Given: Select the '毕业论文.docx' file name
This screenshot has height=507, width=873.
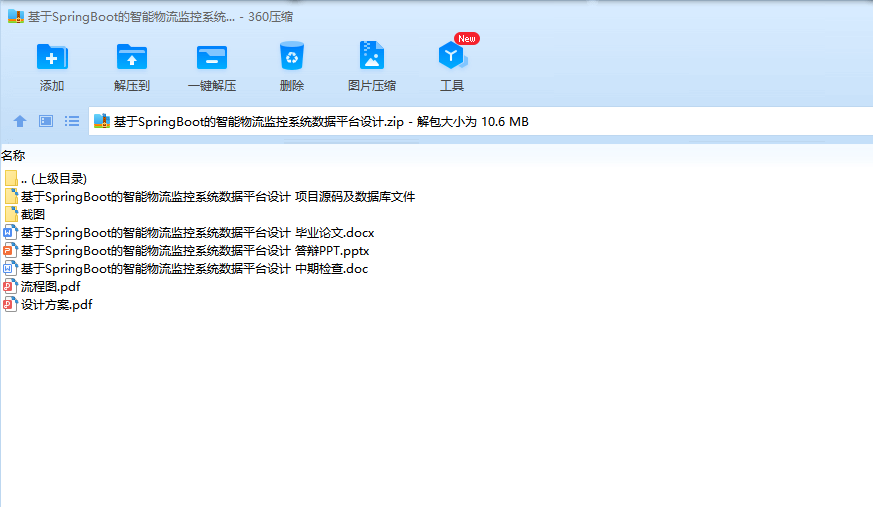Looking at the screenshot, I should [x=198, y=233].
